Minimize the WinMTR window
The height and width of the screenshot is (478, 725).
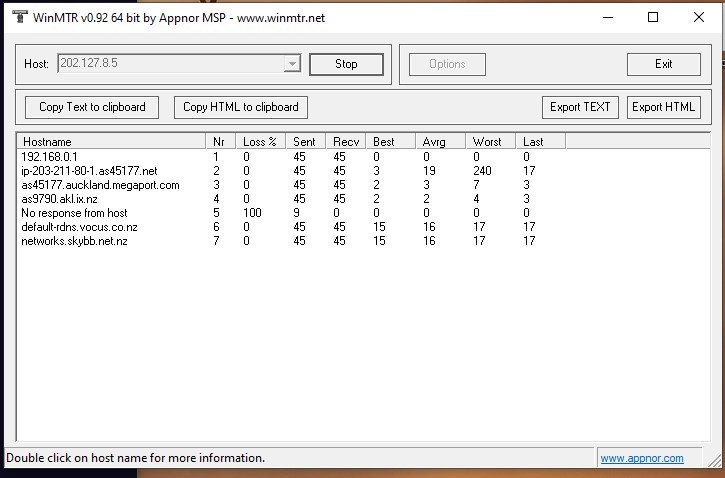(608, 18)
